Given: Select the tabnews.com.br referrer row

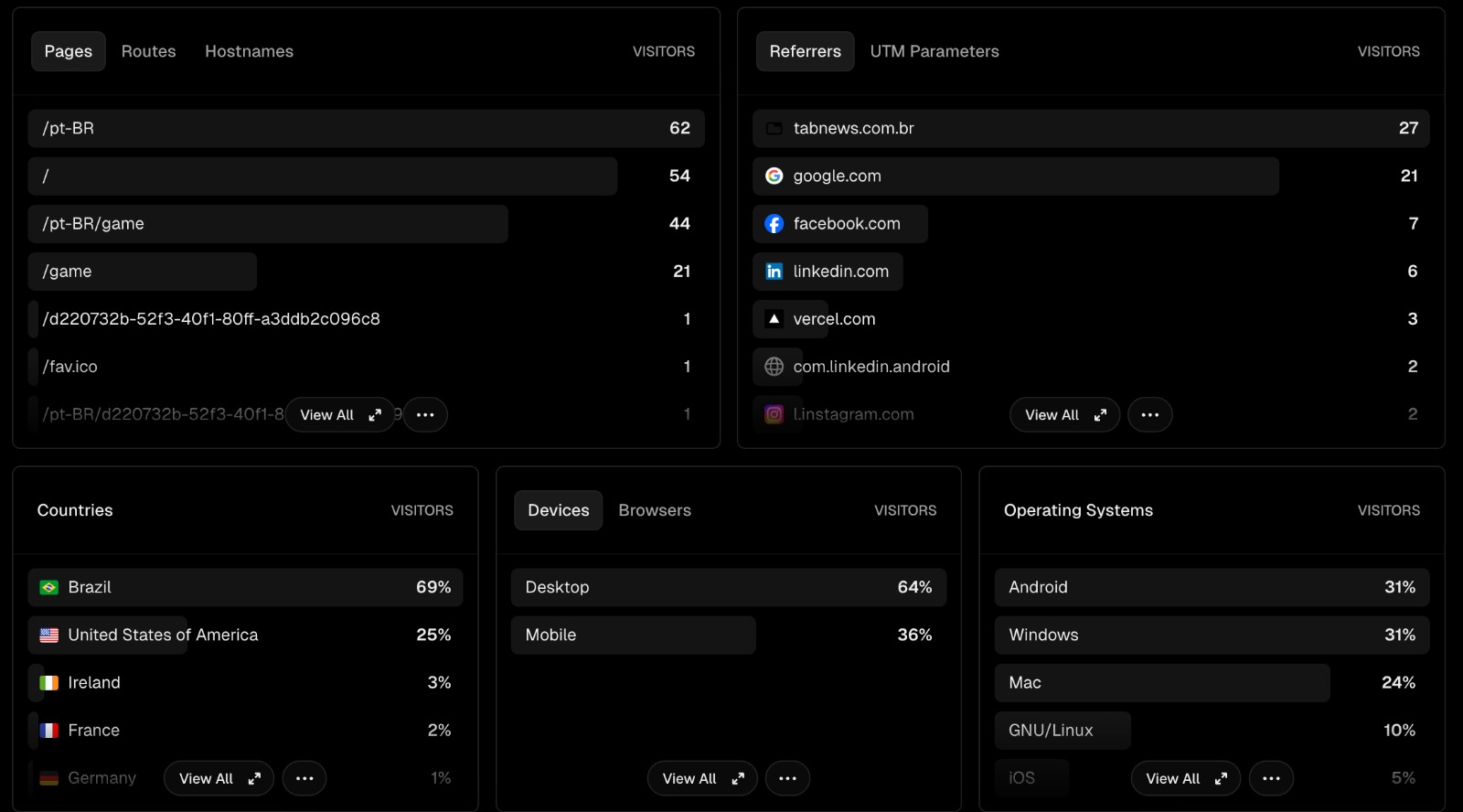Looking at the screenshot, I should coord(1090,129).
